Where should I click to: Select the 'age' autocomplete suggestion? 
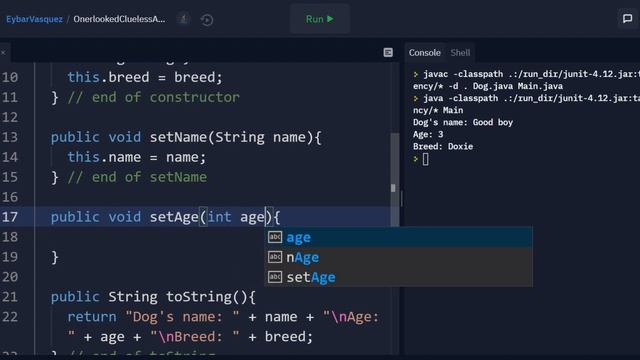click(398, 237)
